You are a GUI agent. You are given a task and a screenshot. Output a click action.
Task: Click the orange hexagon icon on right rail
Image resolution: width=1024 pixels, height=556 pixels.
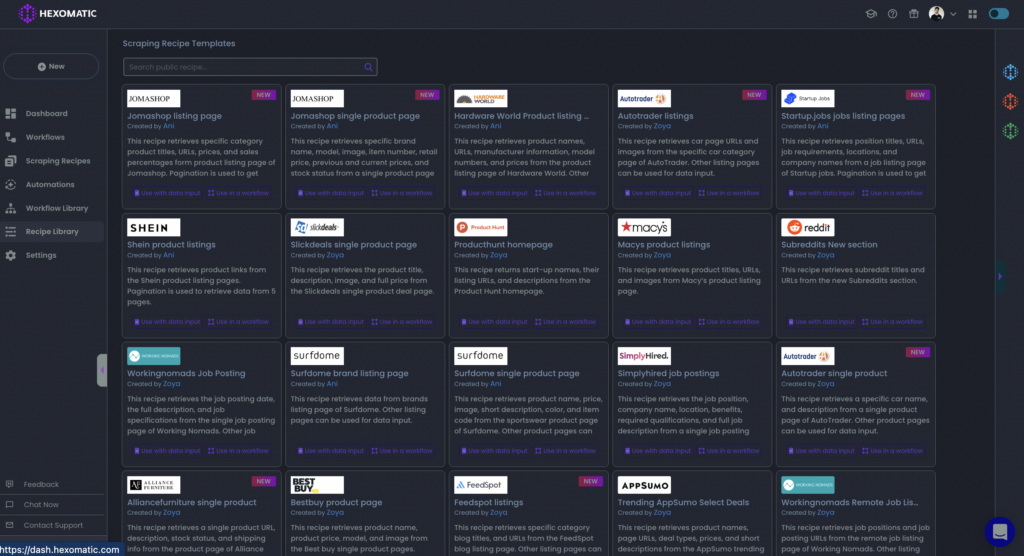pos(1010,101)
